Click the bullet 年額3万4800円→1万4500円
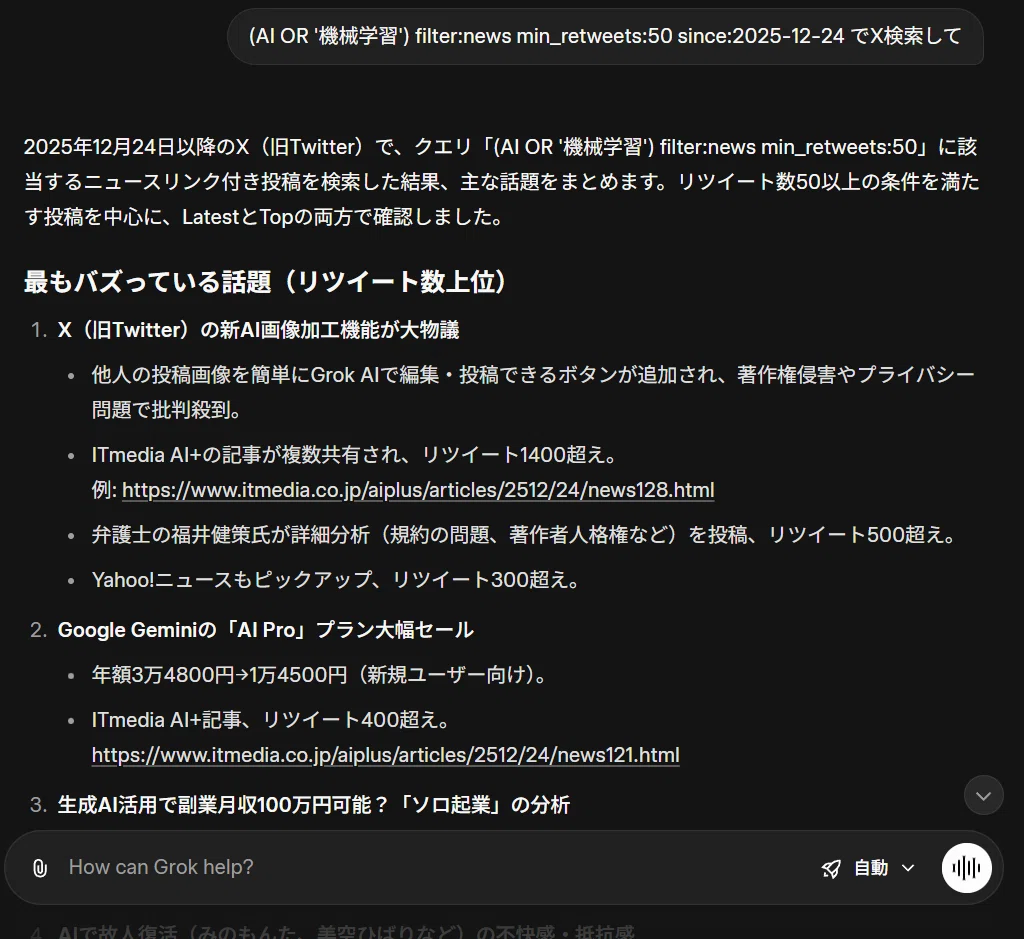This screenshot has height=939, width=1024. tap(321, 674)
